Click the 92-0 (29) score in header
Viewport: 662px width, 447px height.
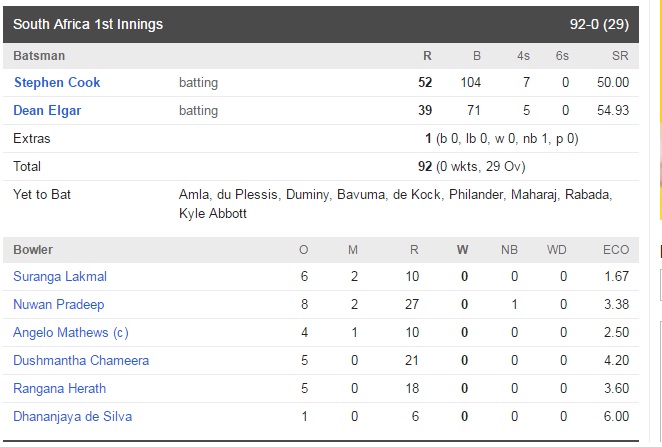(599, 24)
